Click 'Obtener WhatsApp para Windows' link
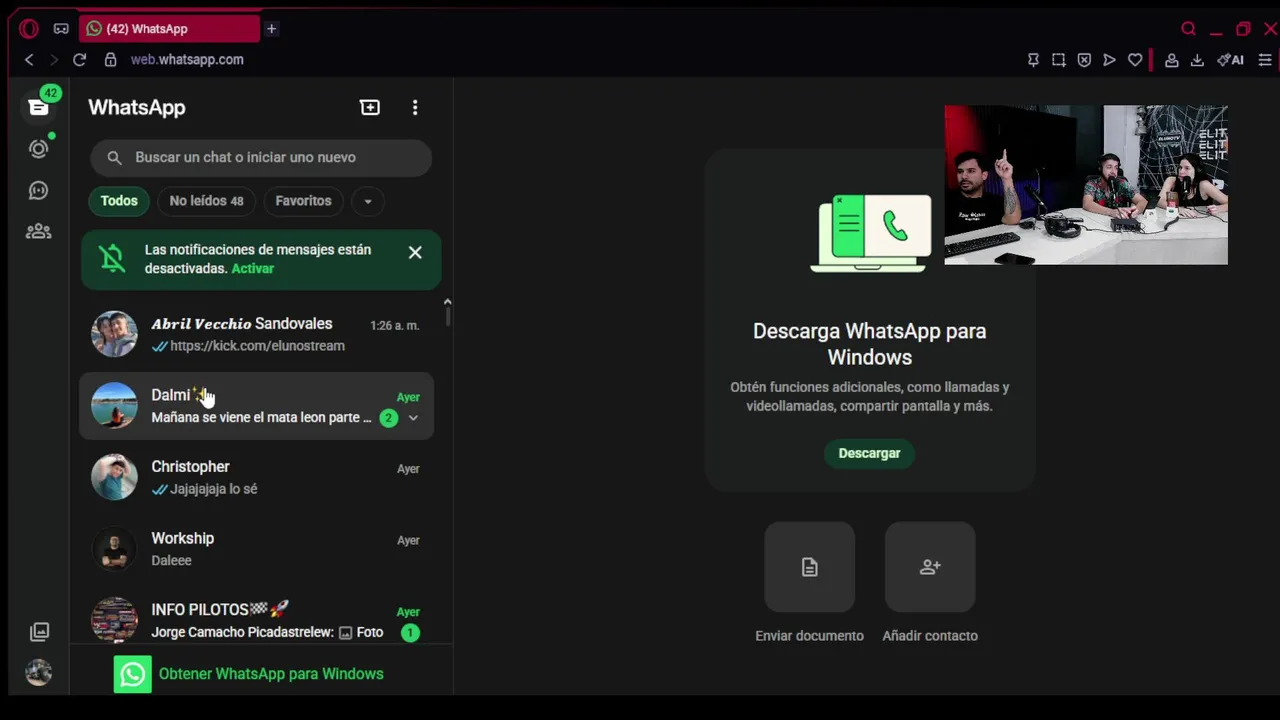Viewport: 1280px width, 720px height. point(271,674)
